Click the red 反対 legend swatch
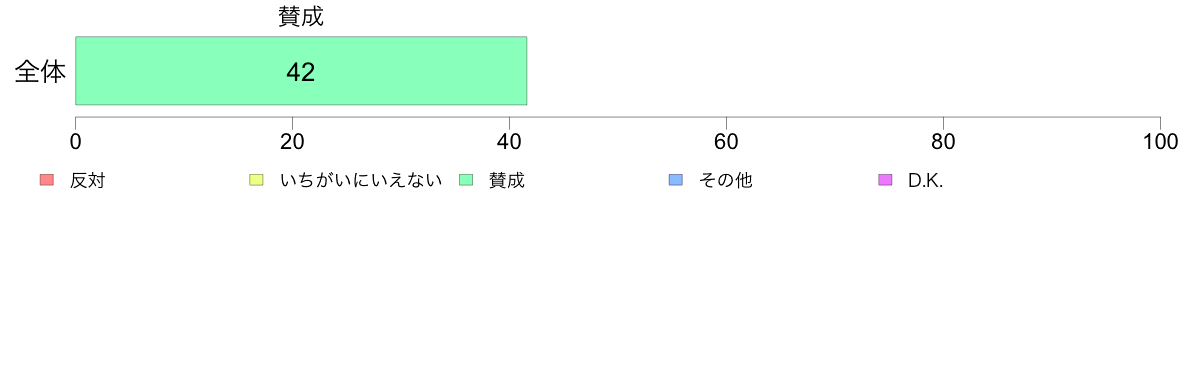 46,180
